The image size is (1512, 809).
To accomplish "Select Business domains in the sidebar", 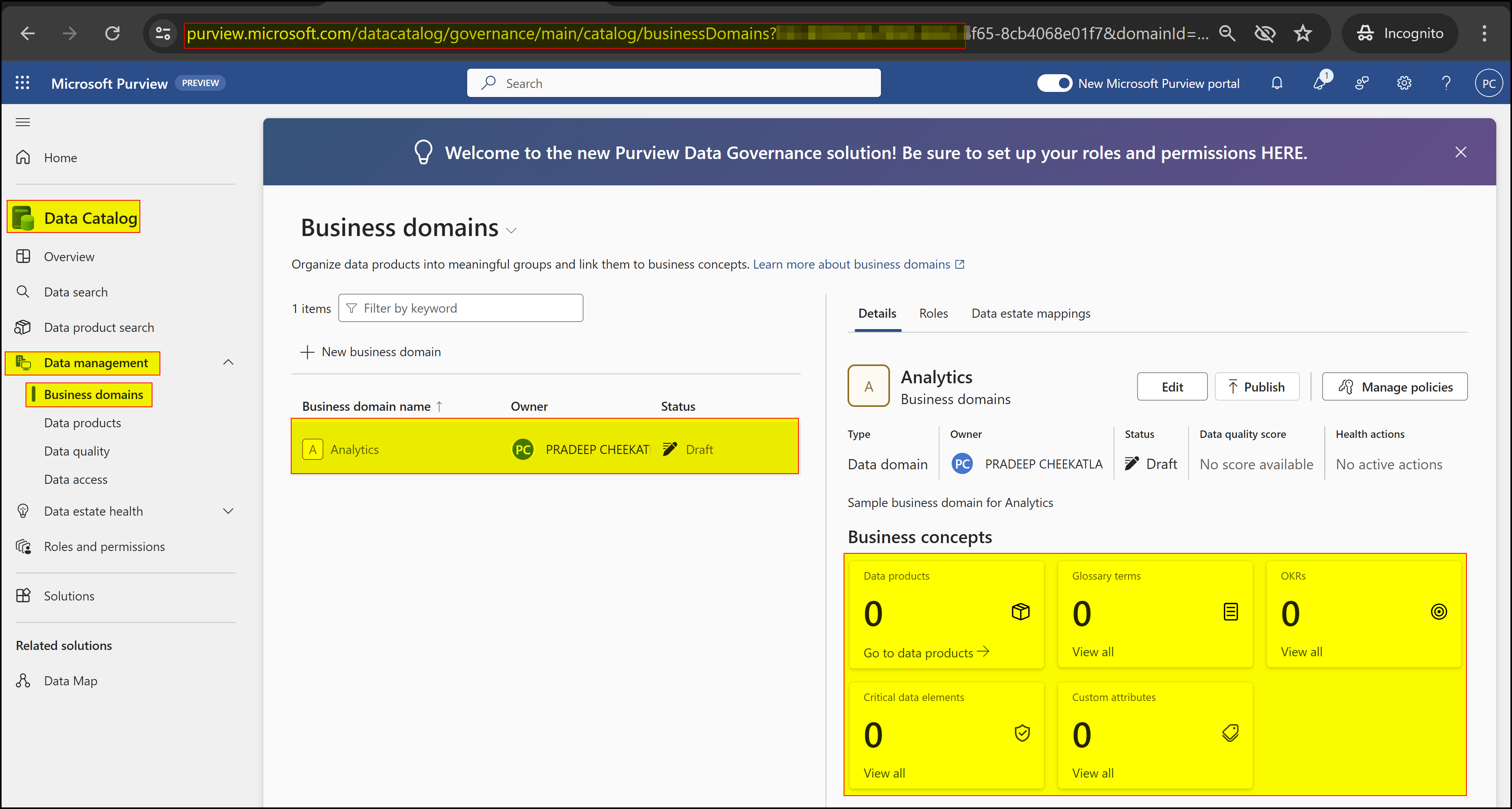I will click(94, 394).
